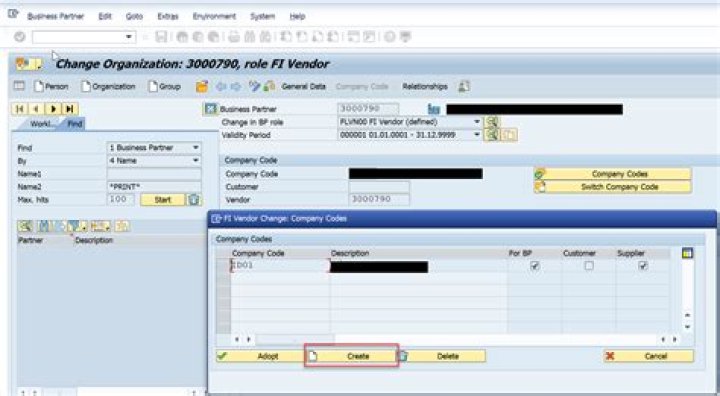Viewport: 720px width, 396px height.
Task: Toggle the locator panel icon left of Person
Action: point(19,86)
